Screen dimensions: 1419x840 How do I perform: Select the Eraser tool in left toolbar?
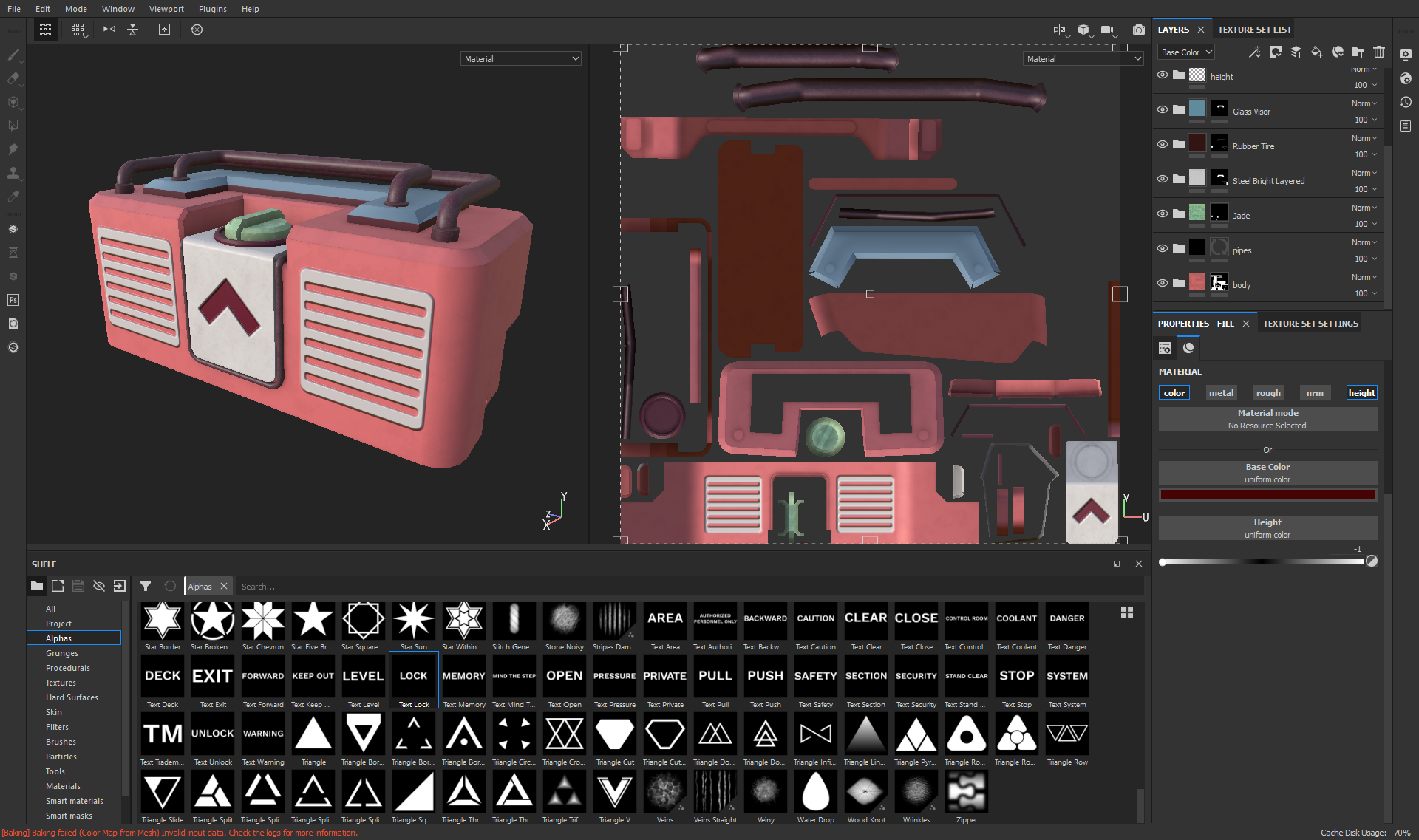tap(13, 78)
